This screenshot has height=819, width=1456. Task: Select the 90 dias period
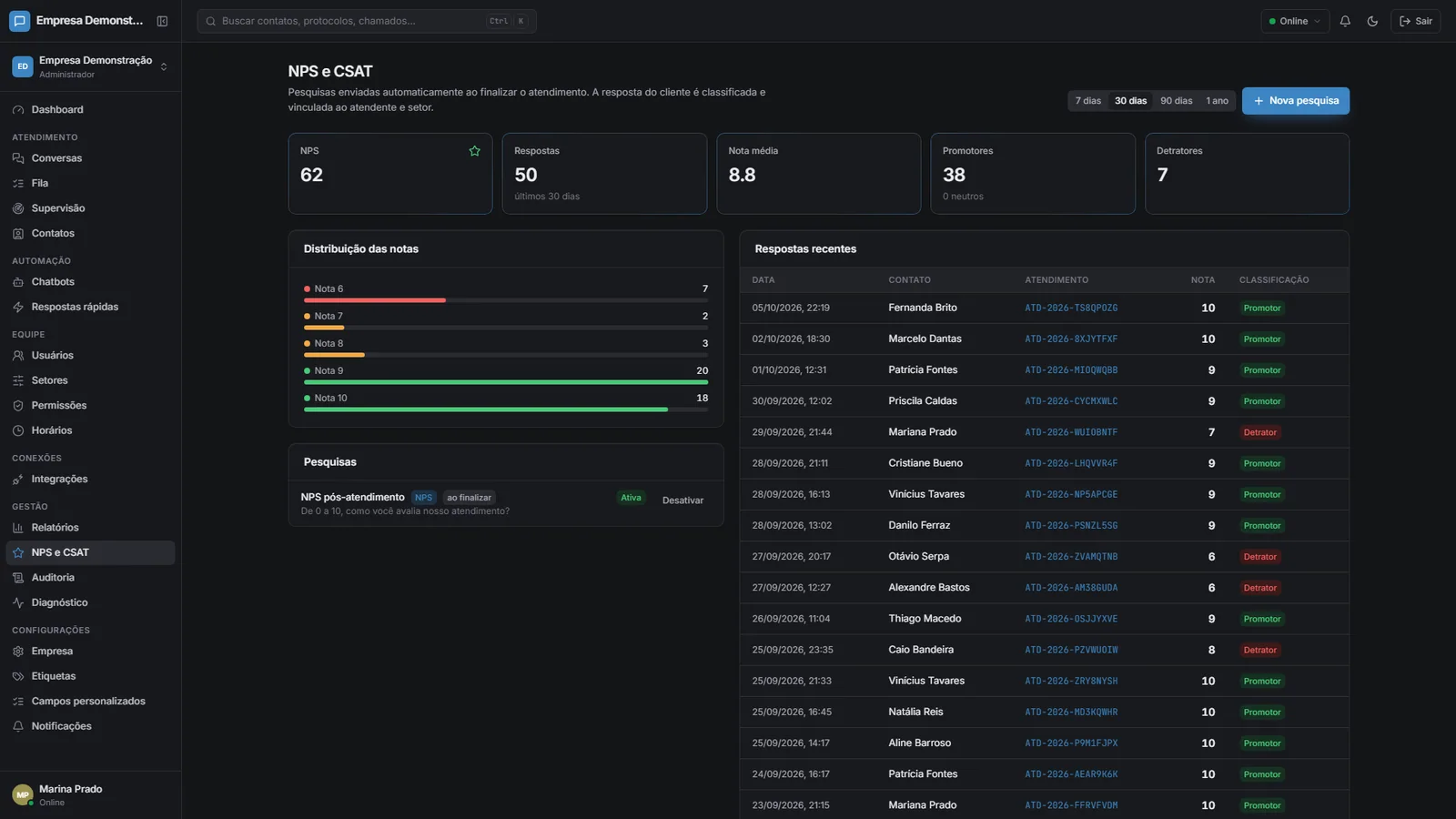[x=1176, y=101]
